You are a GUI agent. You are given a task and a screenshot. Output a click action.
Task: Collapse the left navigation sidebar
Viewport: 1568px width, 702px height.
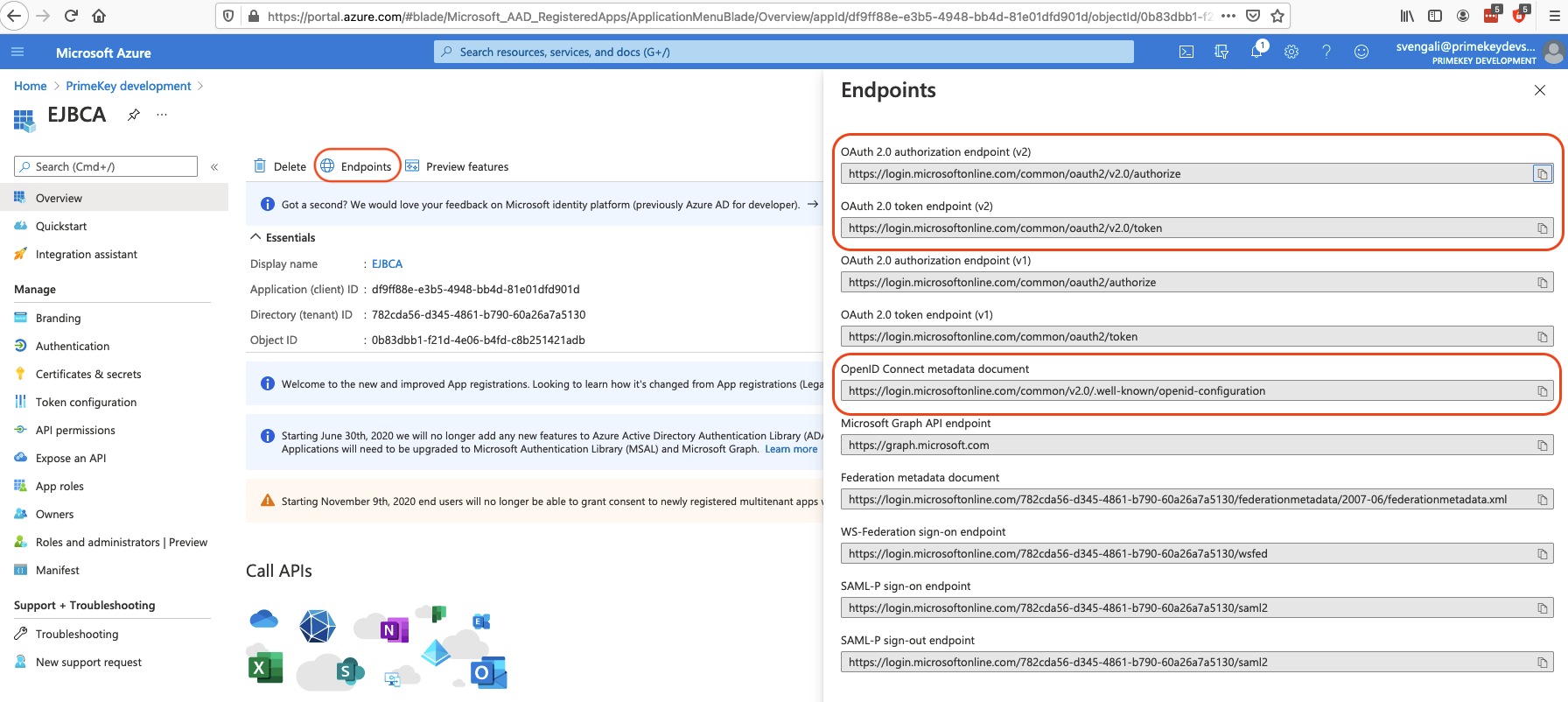tap(214, 166)
